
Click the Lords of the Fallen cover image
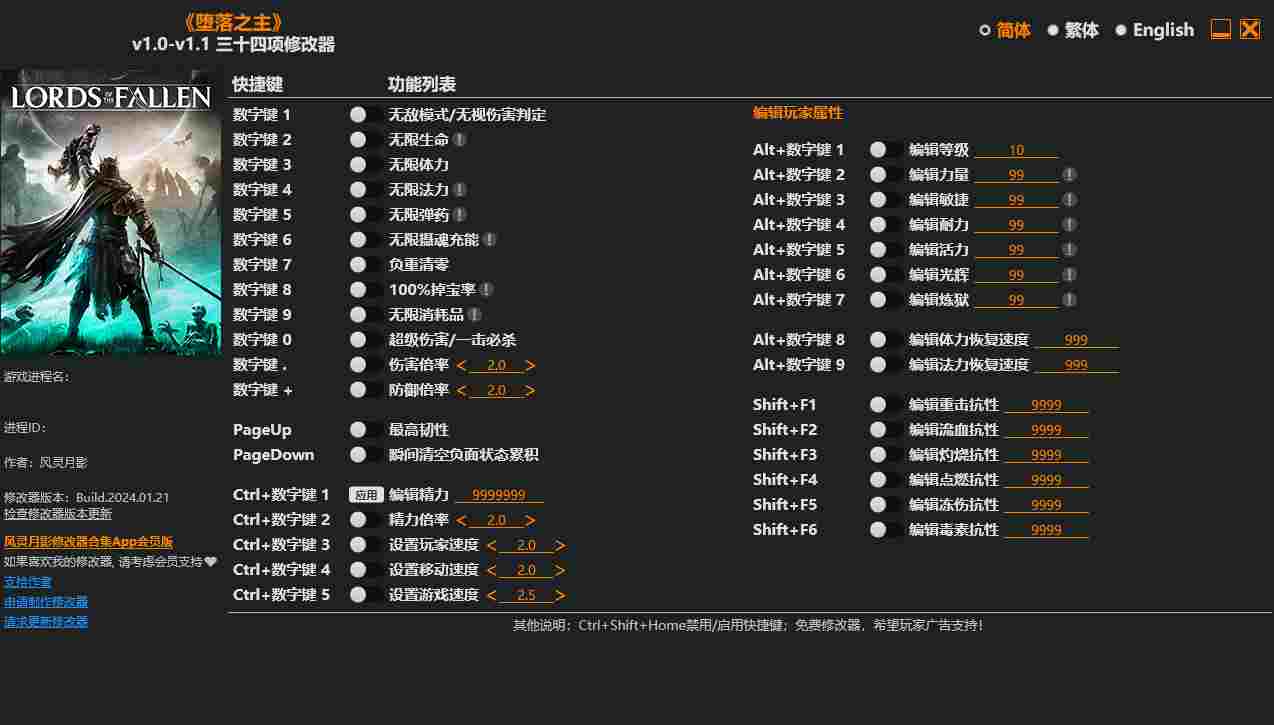coord(110,213)
